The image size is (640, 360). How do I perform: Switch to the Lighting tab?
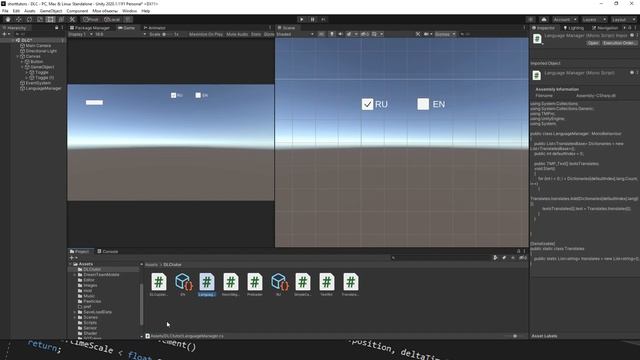click(573, 28)
